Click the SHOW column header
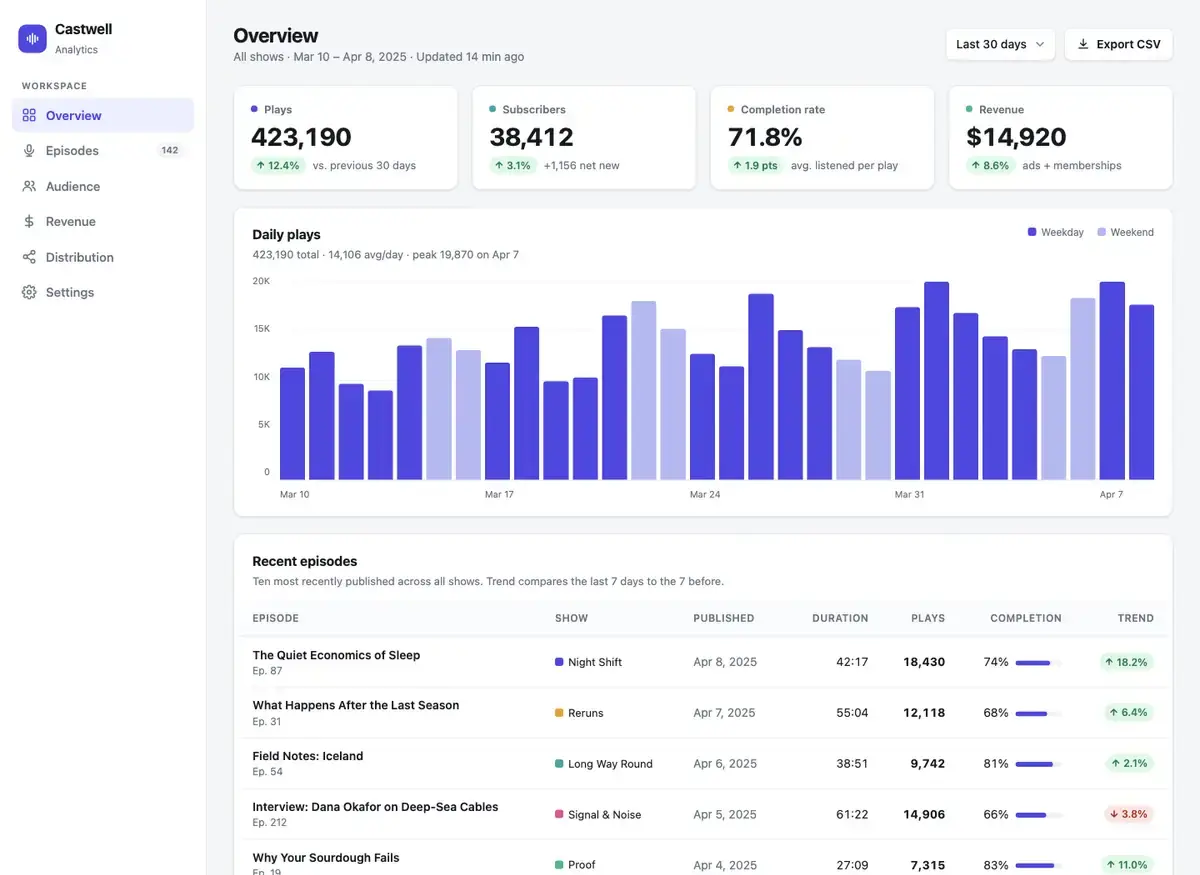The width and height of the screenshot is (1200, 875). pyautogui.click(x=572, y=618)
